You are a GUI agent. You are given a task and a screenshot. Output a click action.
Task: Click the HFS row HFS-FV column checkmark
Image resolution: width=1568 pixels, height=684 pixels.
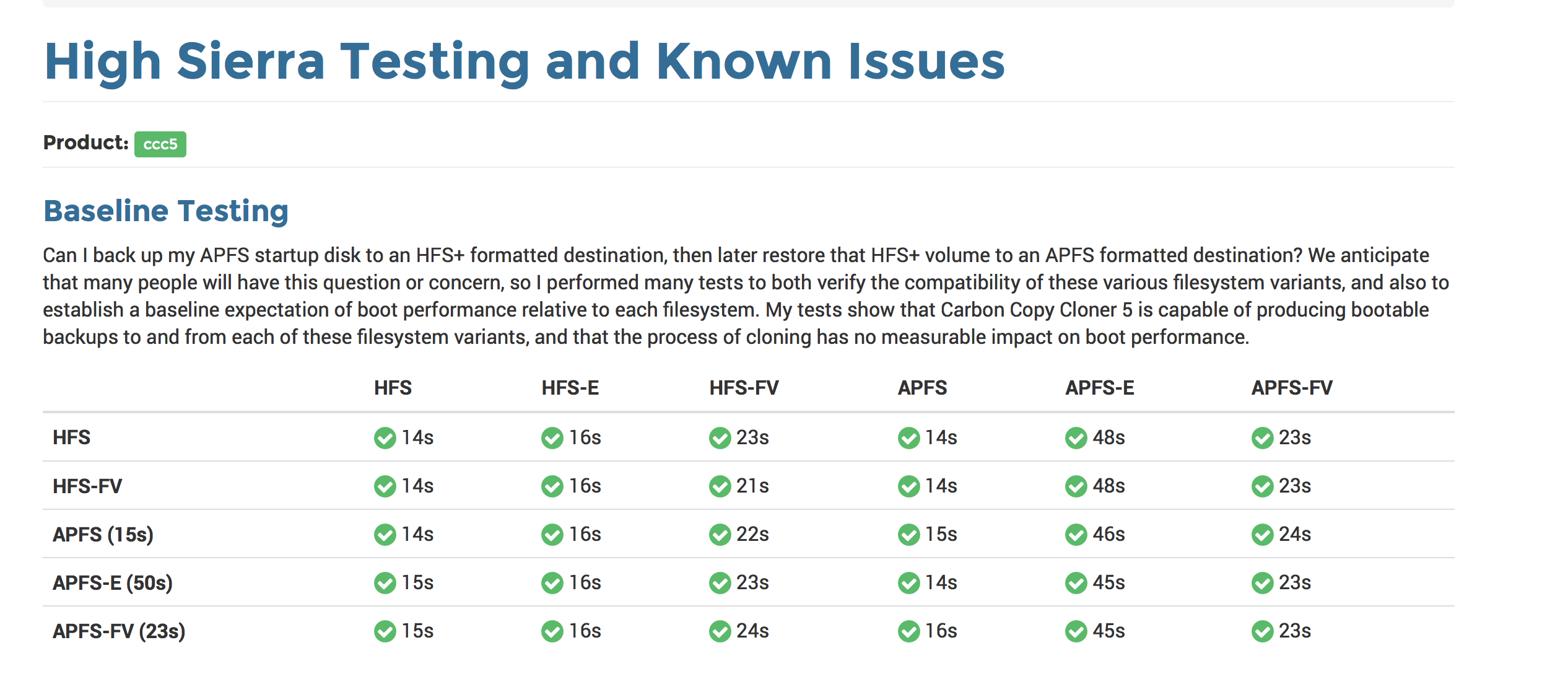click(x=720, y=438)
